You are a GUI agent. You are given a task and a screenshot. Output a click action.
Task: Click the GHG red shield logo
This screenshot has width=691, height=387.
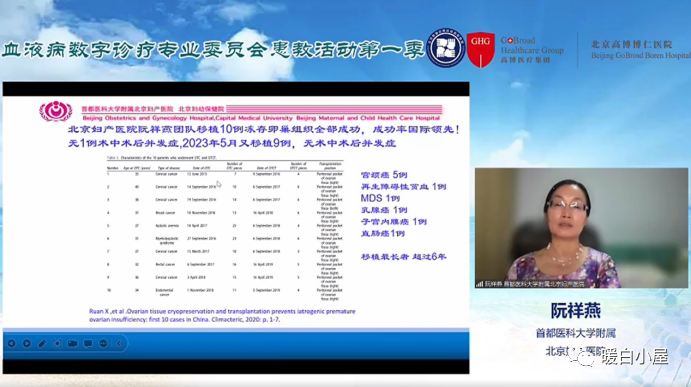click(481, 49)
